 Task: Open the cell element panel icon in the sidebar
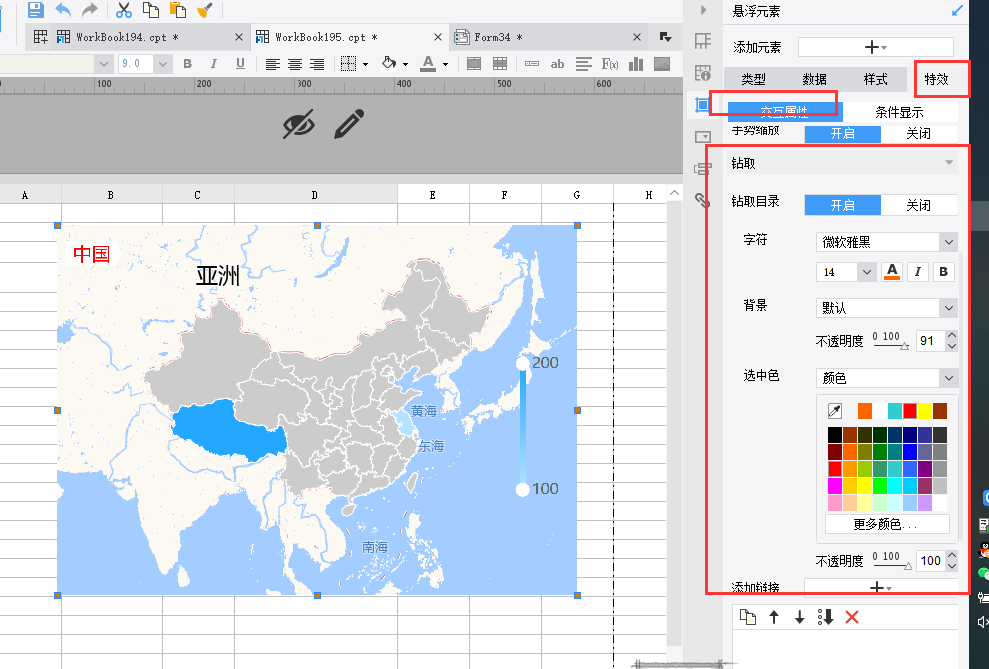pyautogui.click(x=702, y=41)
